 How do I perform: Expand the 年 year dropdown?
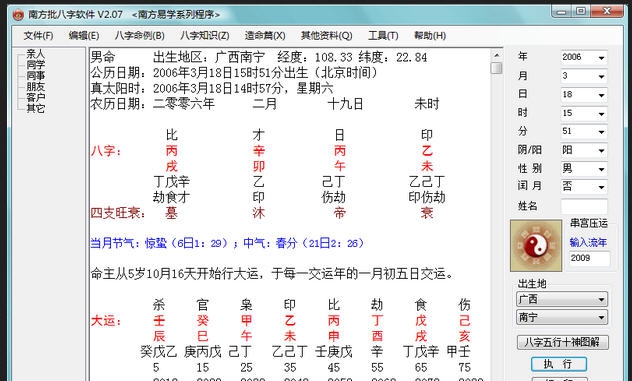[x=601, y=58]
